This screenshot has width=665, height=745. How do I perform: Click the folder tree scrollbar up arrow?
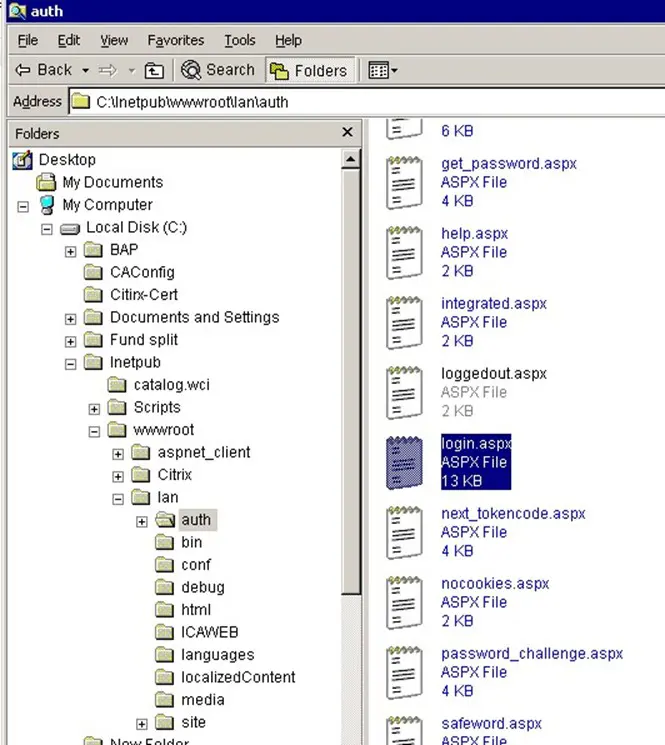350,160
